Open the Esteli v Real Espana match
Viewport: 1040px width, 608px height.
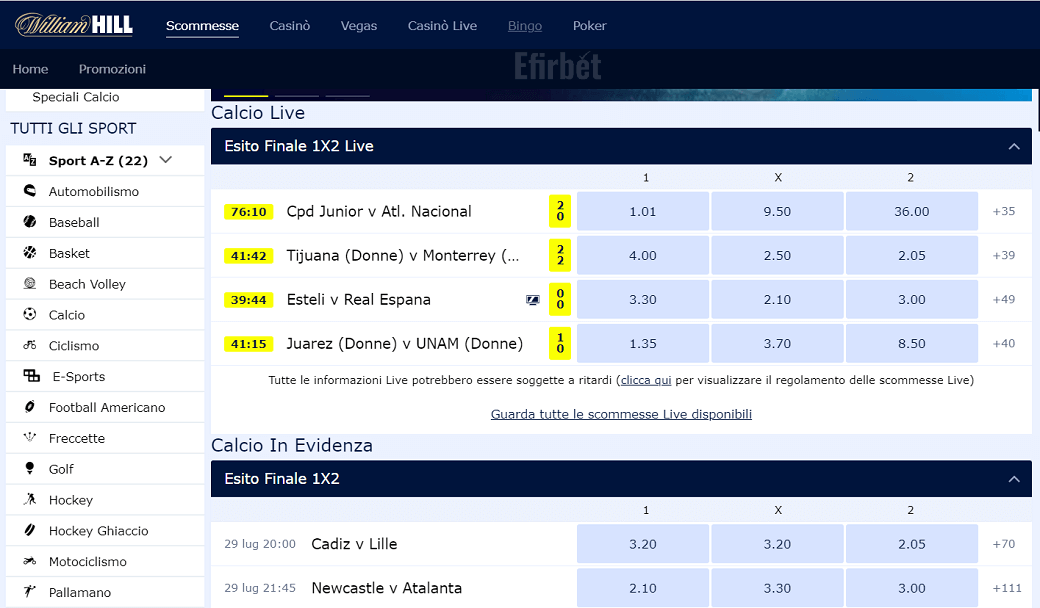(x=359, y=300)
